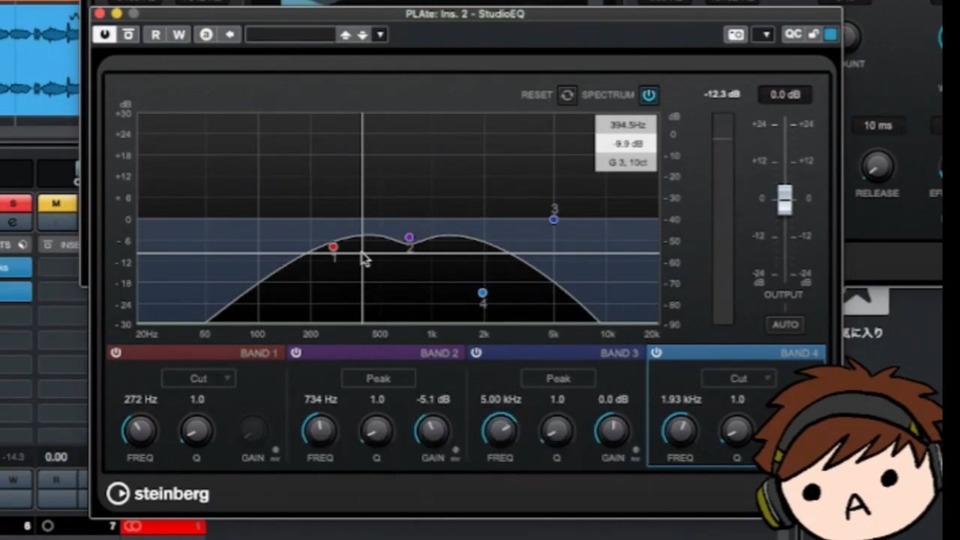Screen dimensions: 960x540
Task: Toggle the QC quick controls button
Action: point(793,34)
